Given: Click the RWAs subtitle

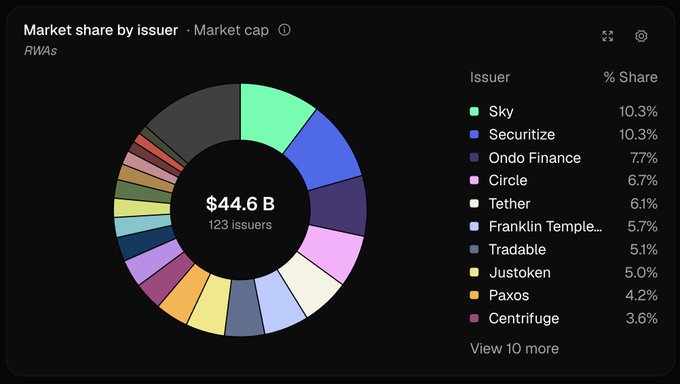Looking at the screenshot, I should click(40, 51).
